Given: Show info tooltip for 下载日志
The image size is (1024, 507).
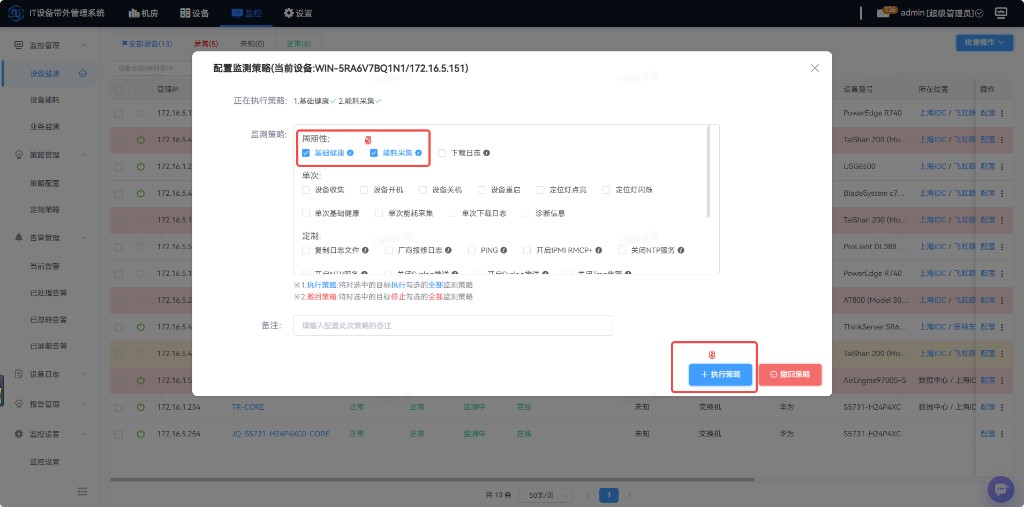Looking at the screenshot, I should 487,153.
